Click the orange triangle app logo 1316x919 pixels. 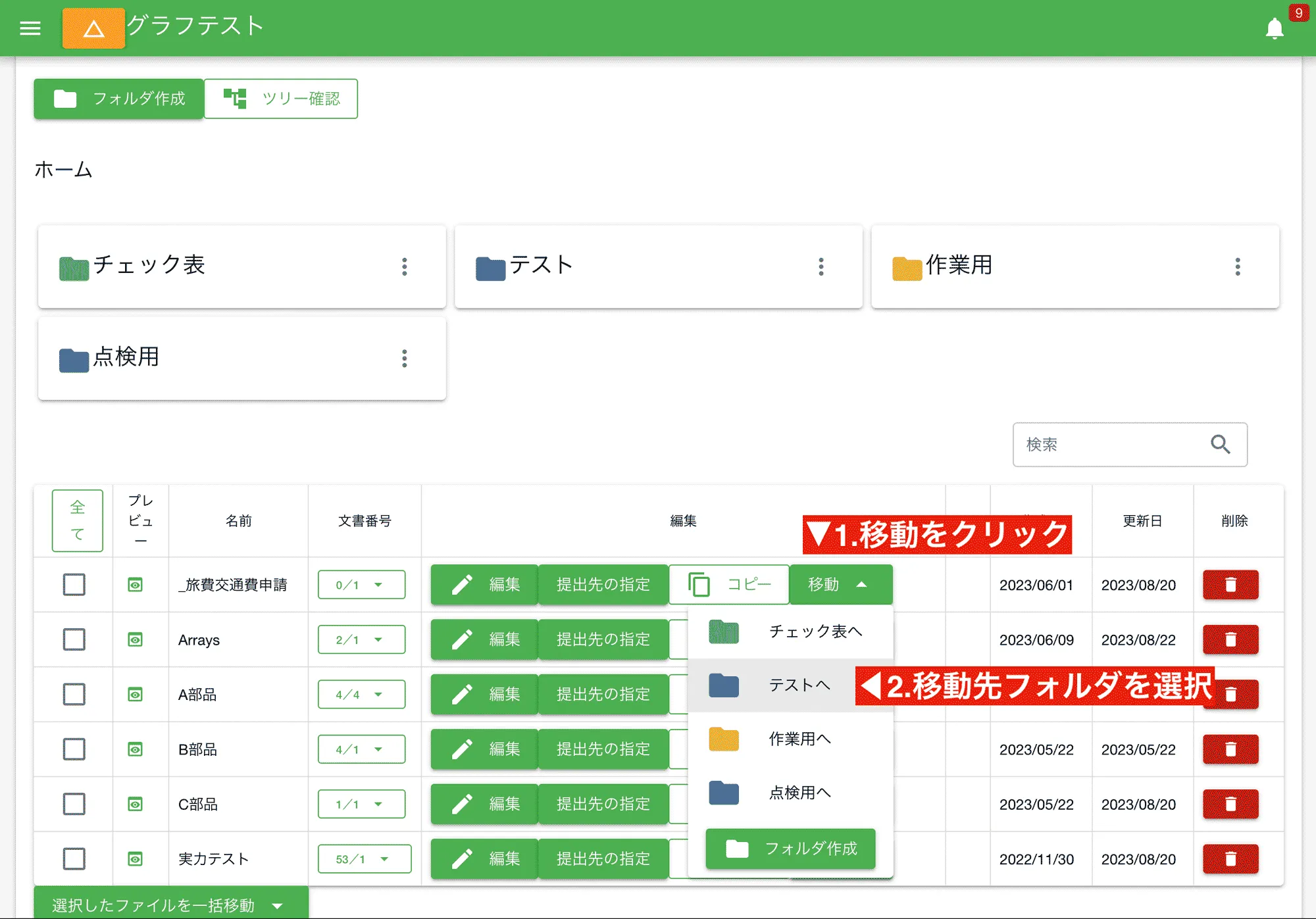pyautogui.click(x=93, y=28)
